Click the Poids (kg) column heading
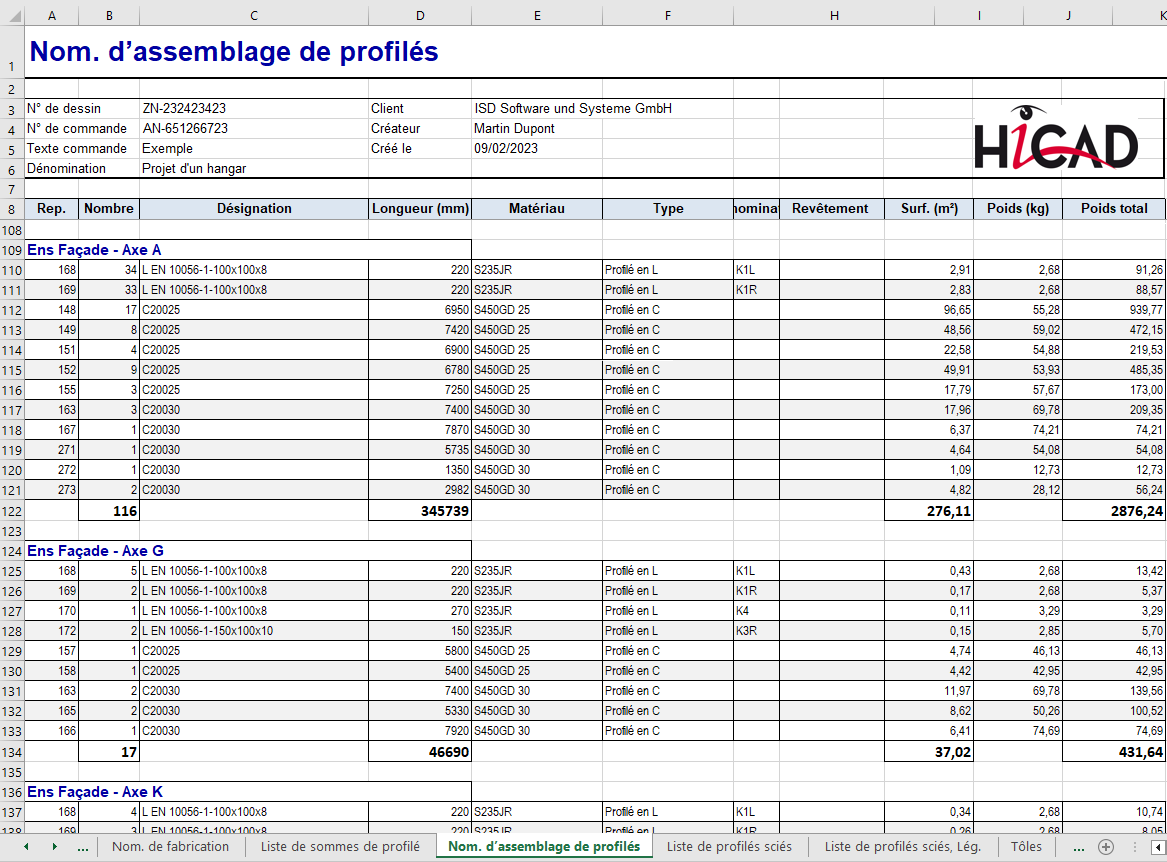 tap(1017, 209)
